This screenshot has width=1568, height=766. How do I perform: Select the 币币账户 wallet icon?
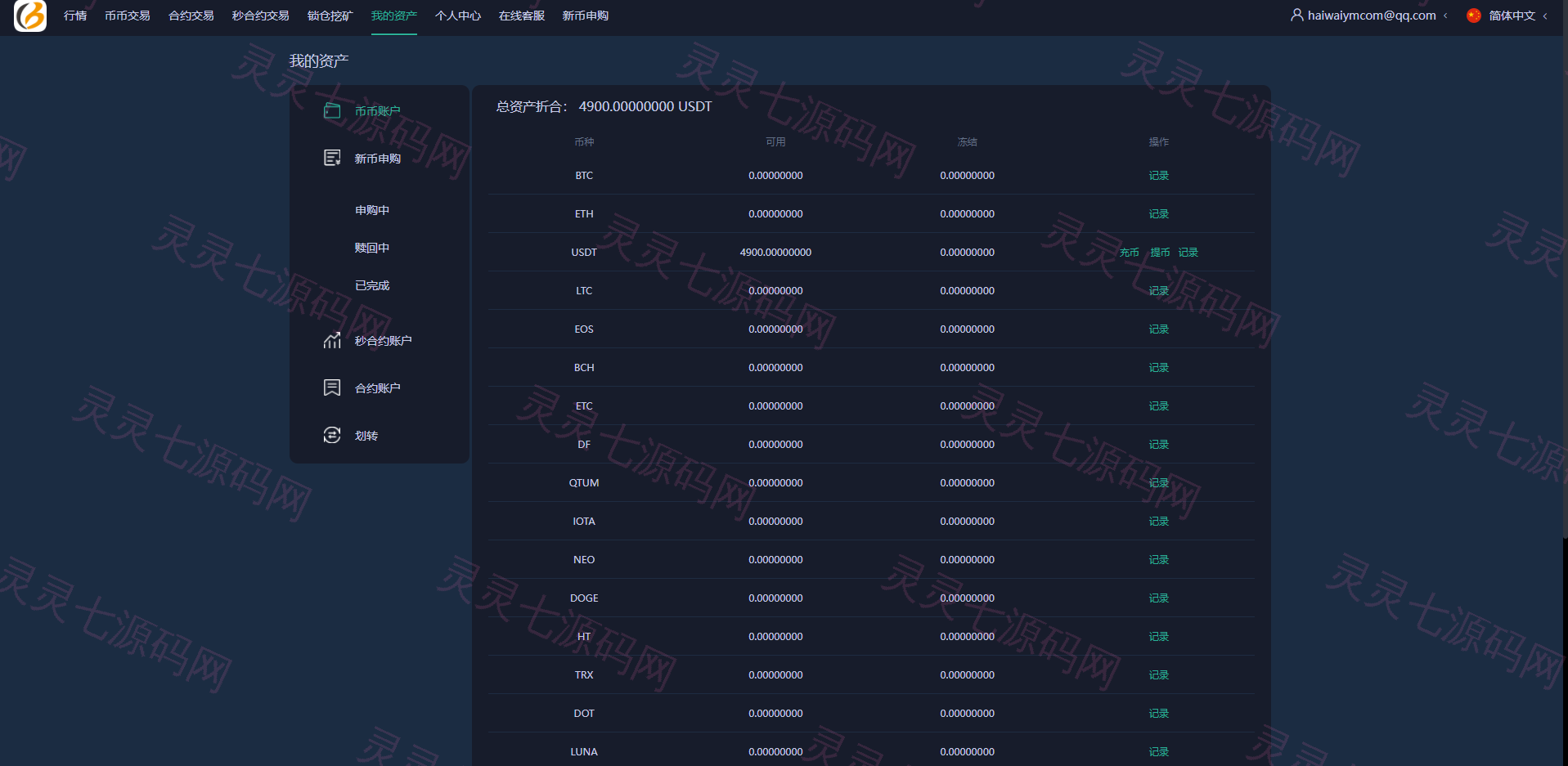pos(332,110)
